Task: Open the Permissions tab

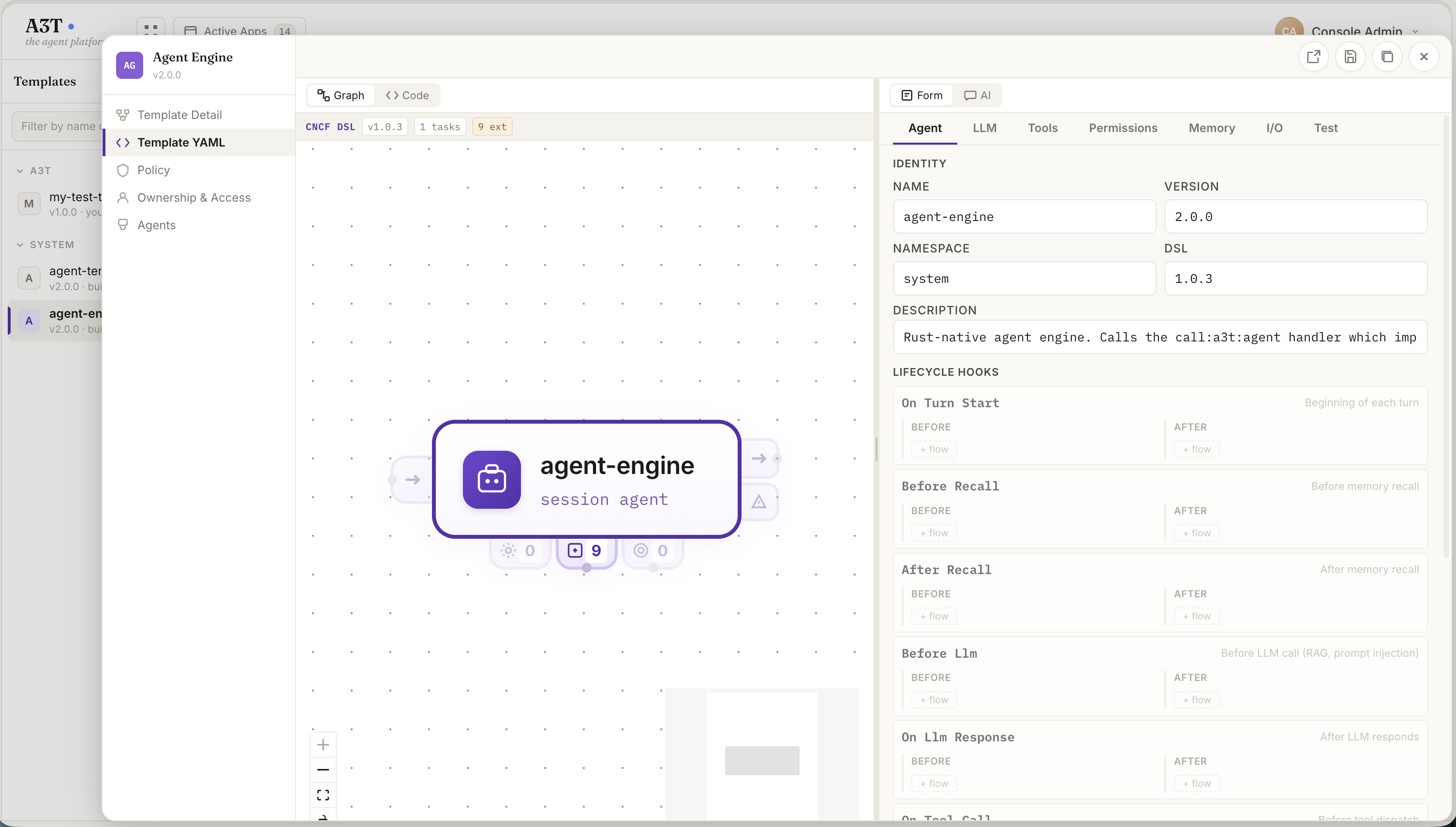Action: (x=1123, y=128)
